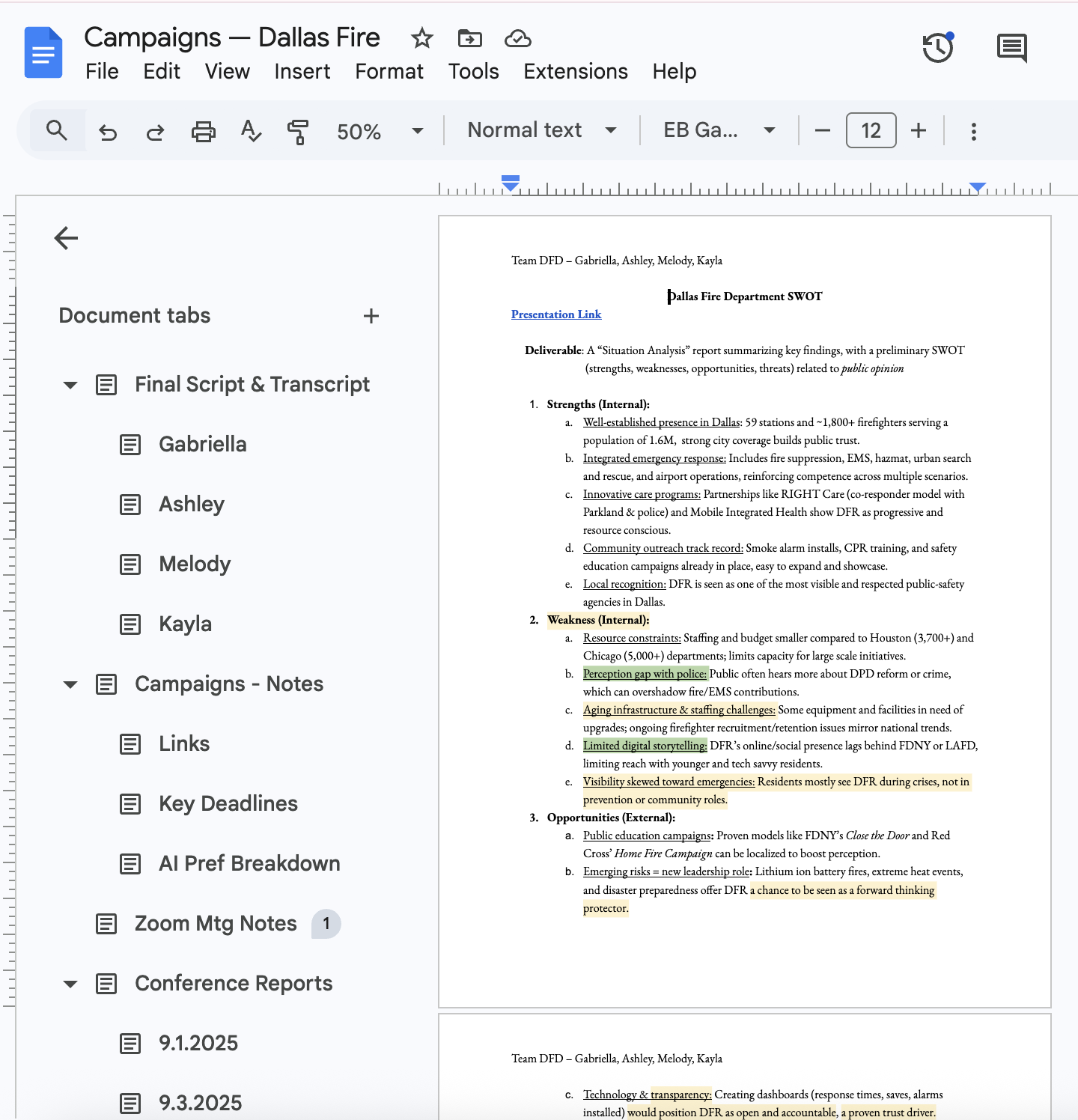Click the search menus magnifier icon
The image size is (1078, 1120).
(57, 131)
